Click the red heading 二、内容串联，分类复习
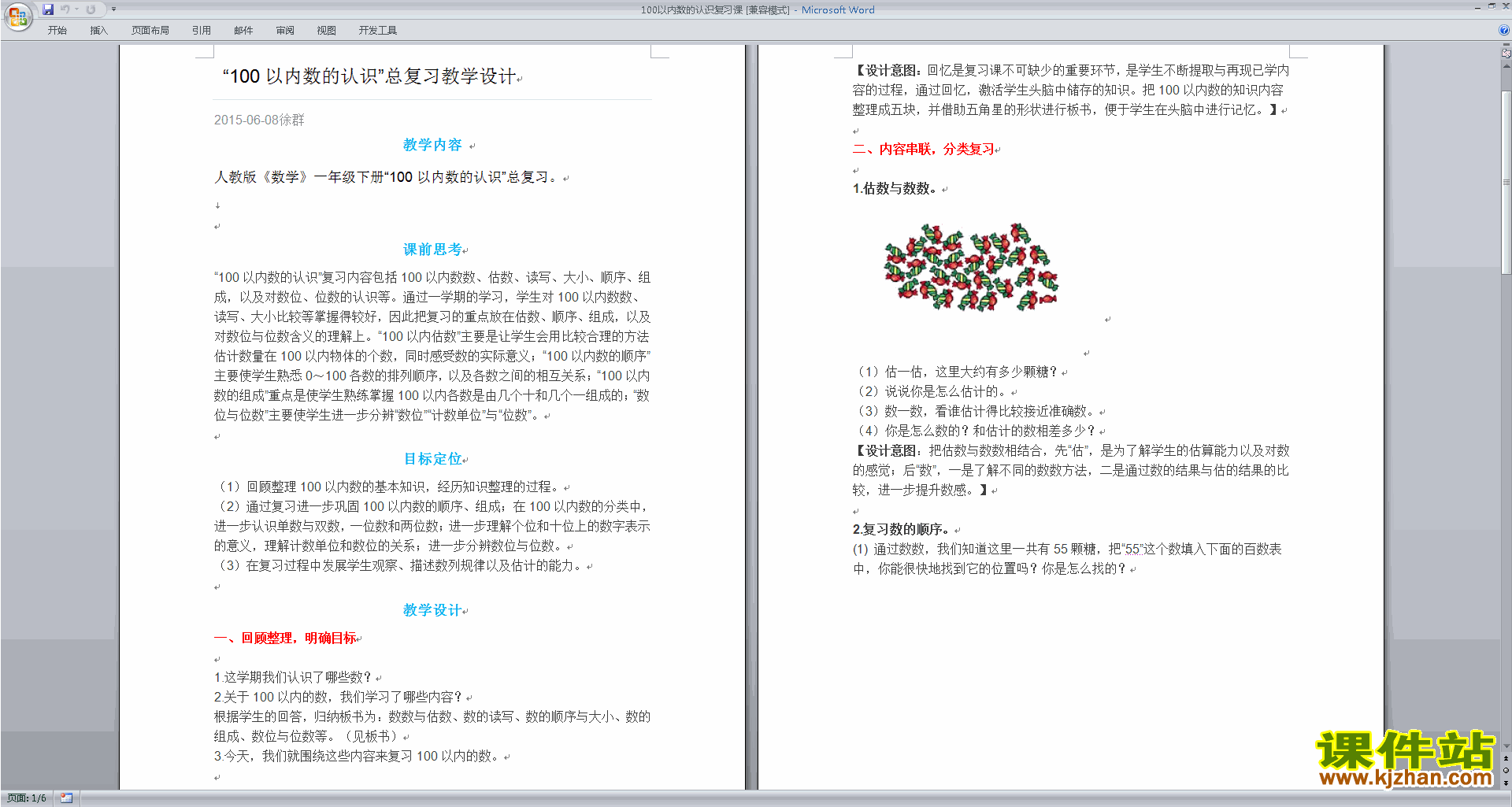 (924, 149)
